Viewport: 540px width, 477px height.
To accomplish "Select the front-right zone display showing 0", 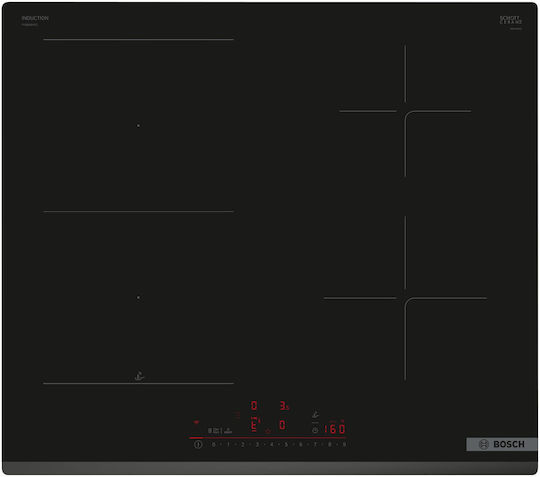I will click(282, 425).
